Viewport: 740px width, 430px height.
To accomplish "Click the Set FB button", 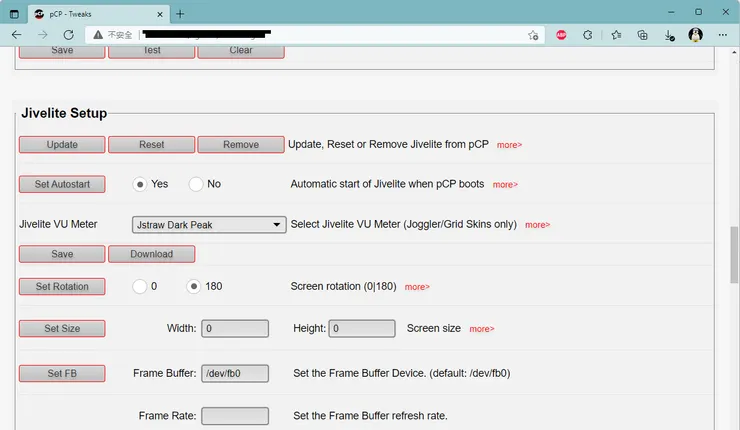I will [x=62, y=373].
